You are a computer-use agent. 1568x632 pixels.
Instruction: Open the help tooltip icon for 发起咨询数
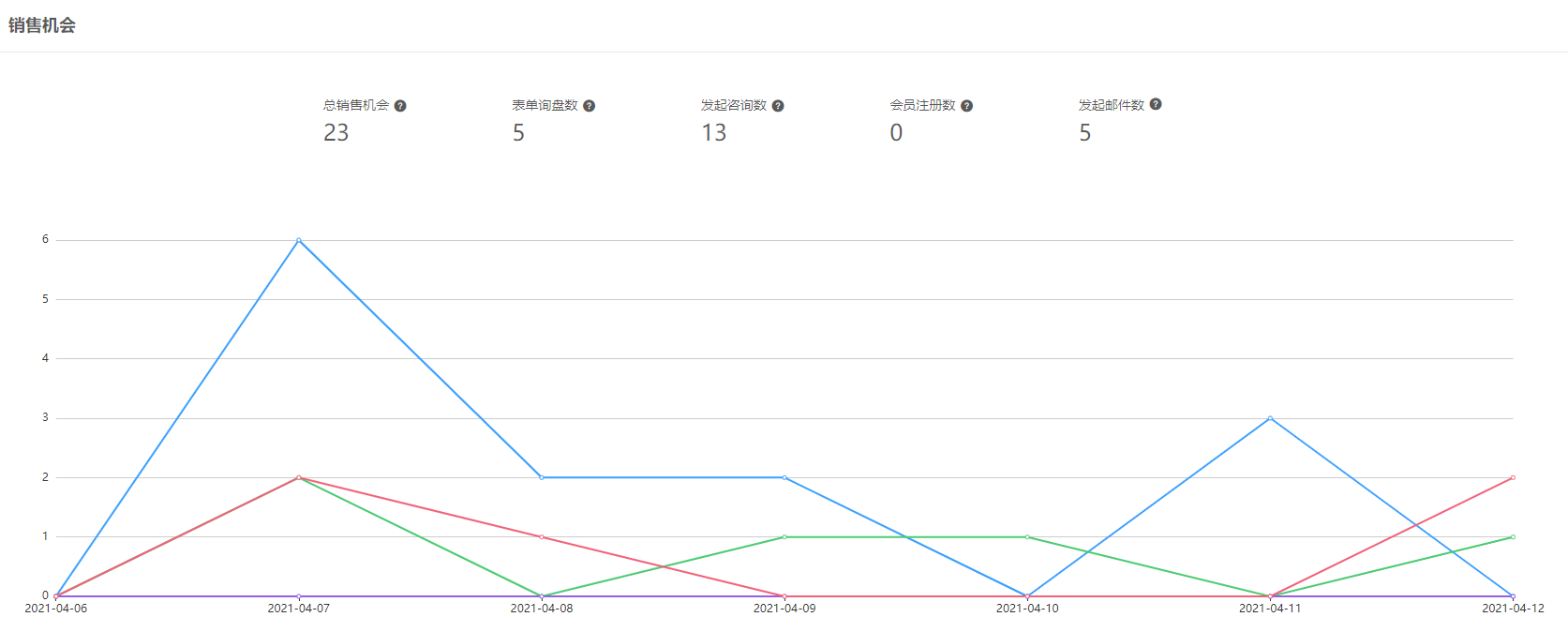tap(778, 106)
